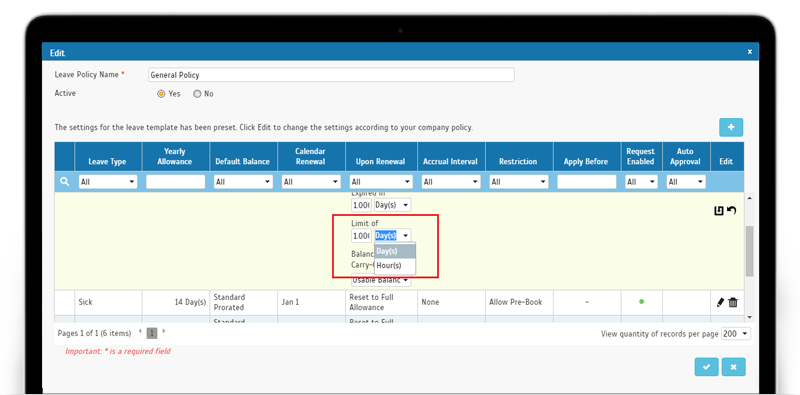The image size is (800, 395).
Task: Click the green Request Enabled dot for Sick
Action: (x=641, y=302)
